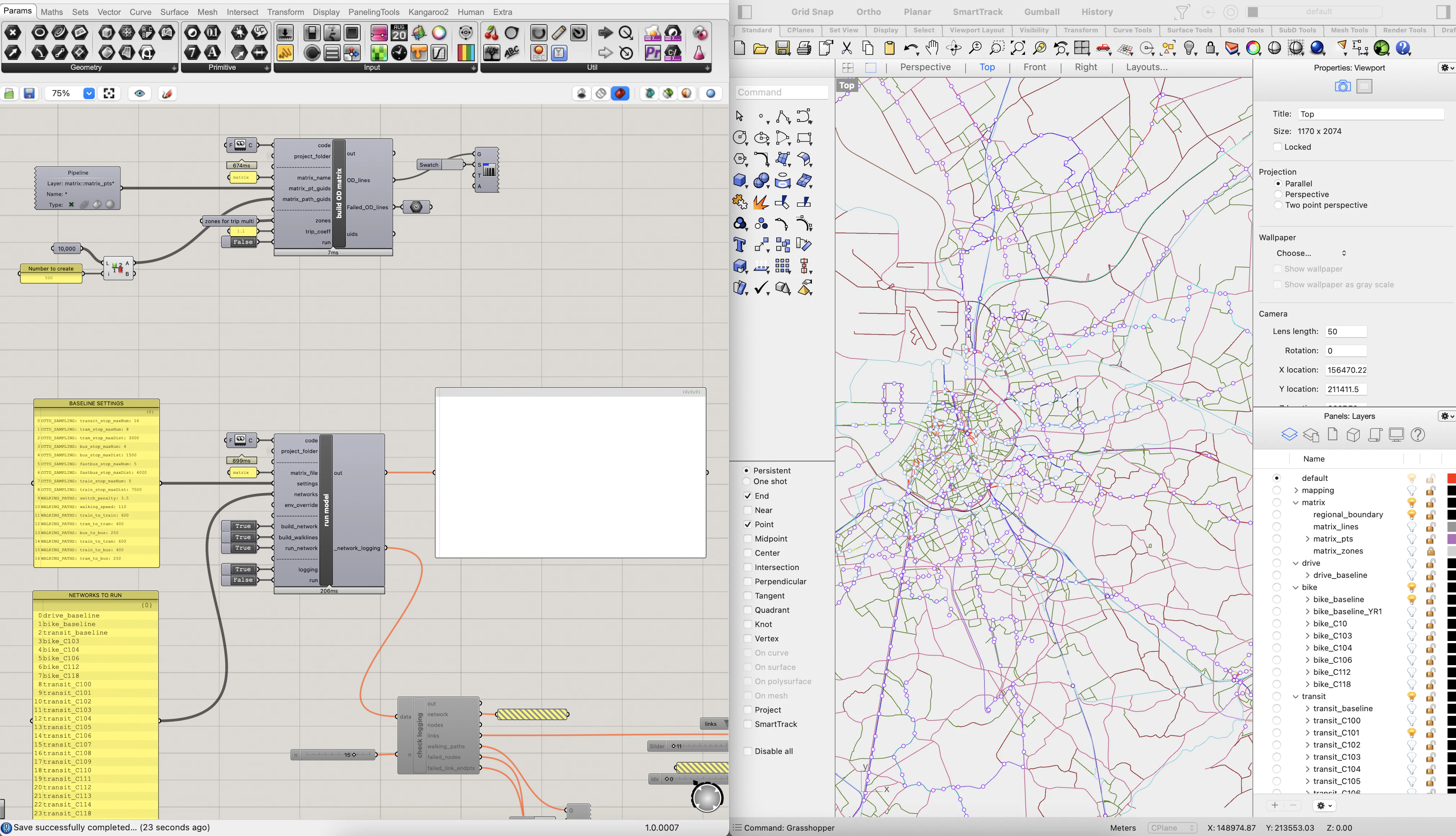The height and width of the screenshot is (836, 1456).
Task: Open the Layers panel help icon
Action: tap(1417, 435)
